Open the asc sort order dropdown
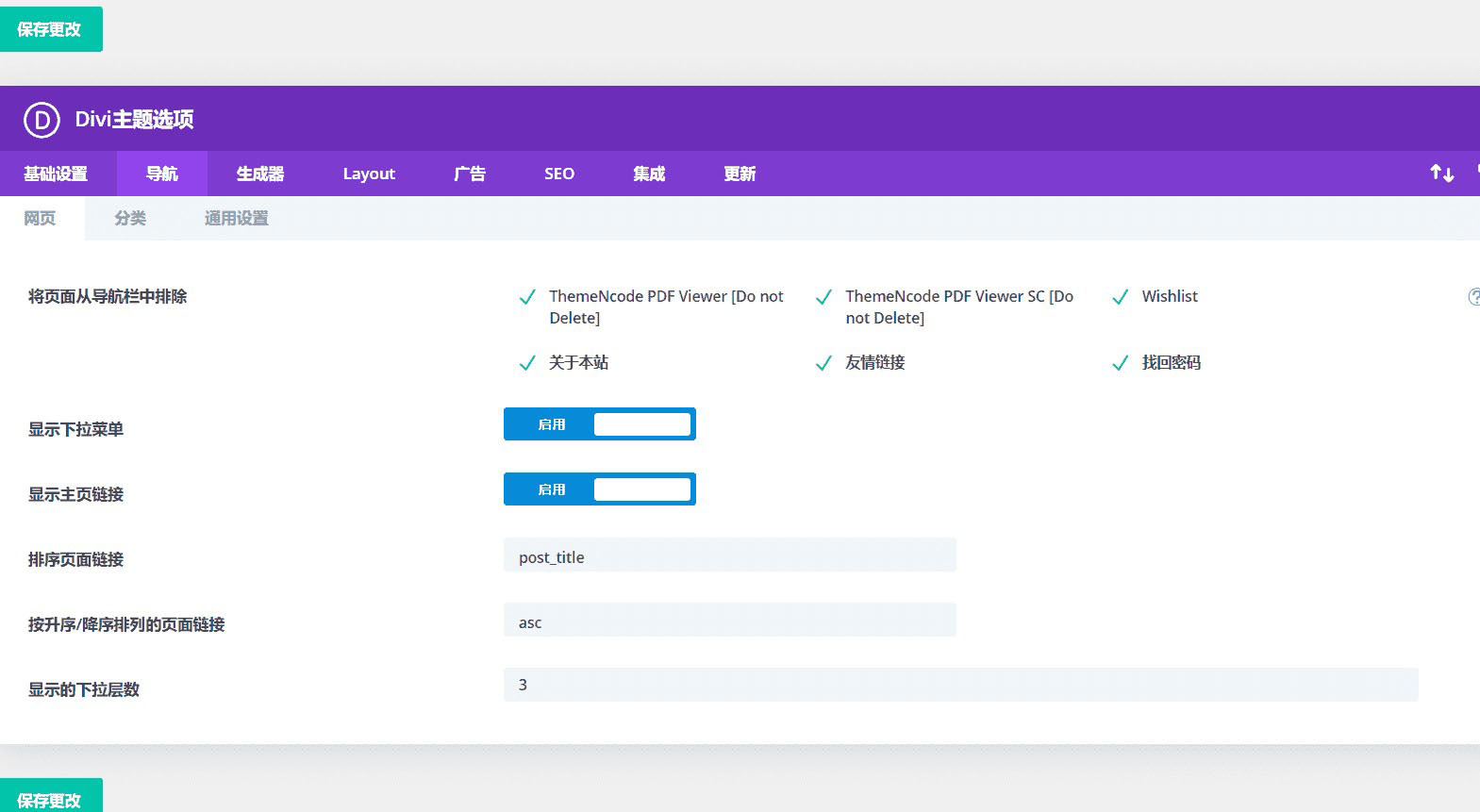Viewport: 1480px width, 812px height. pyautogui.click(x=730, y=620)
